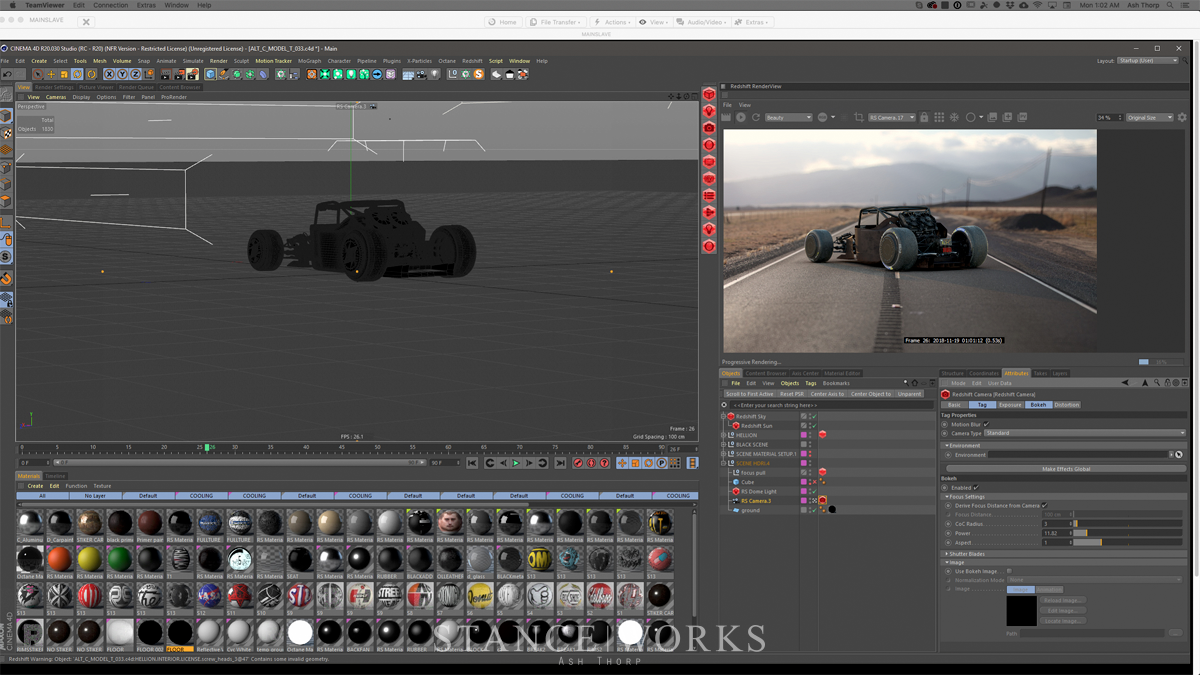Open the Layout Startup dropdown
The width and height of the screenshot is (1200, 675).
coord(1147,60)
